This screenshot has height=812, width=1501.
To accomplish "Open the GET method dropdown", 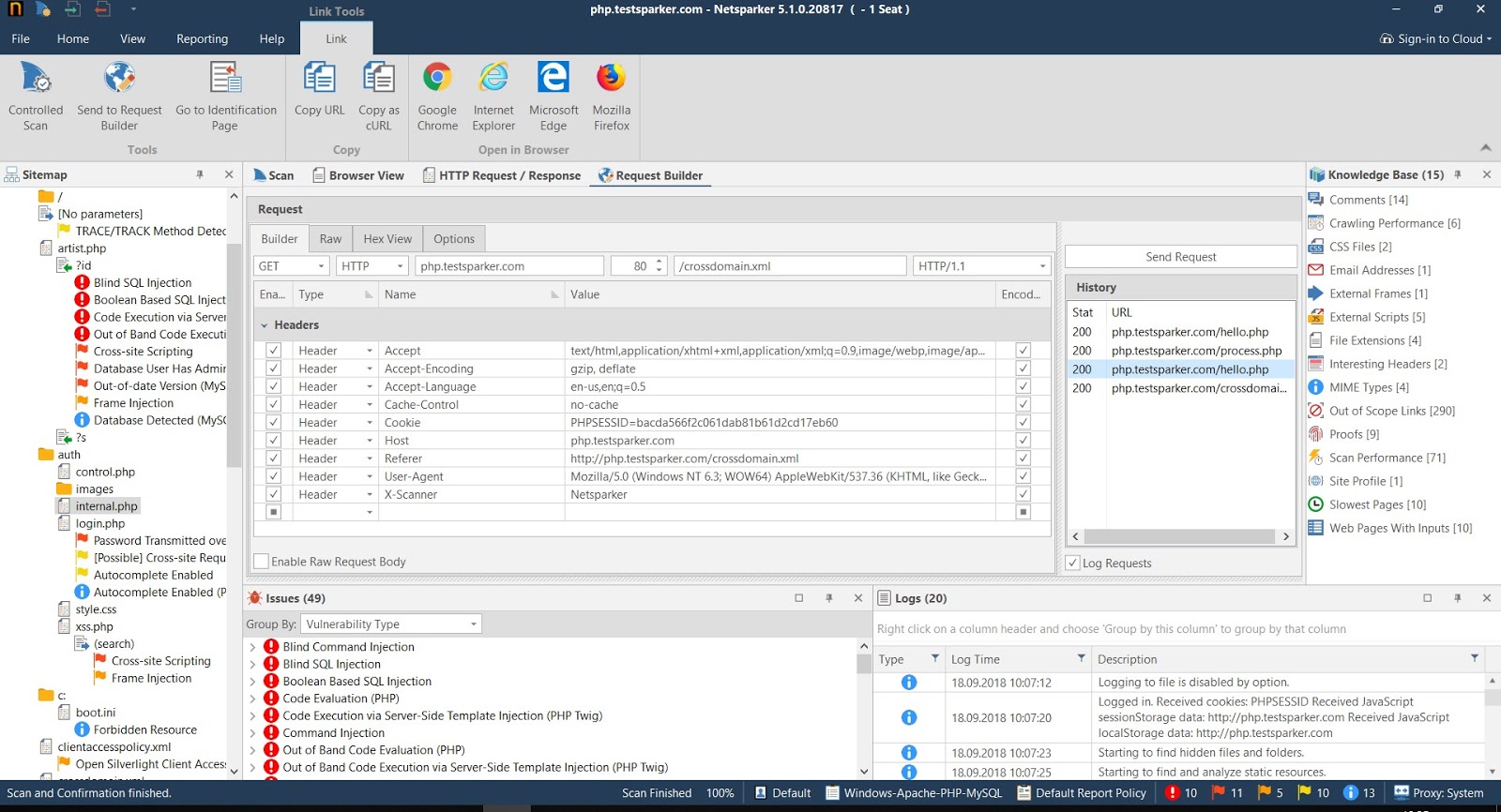I will (x=291, y=266).
